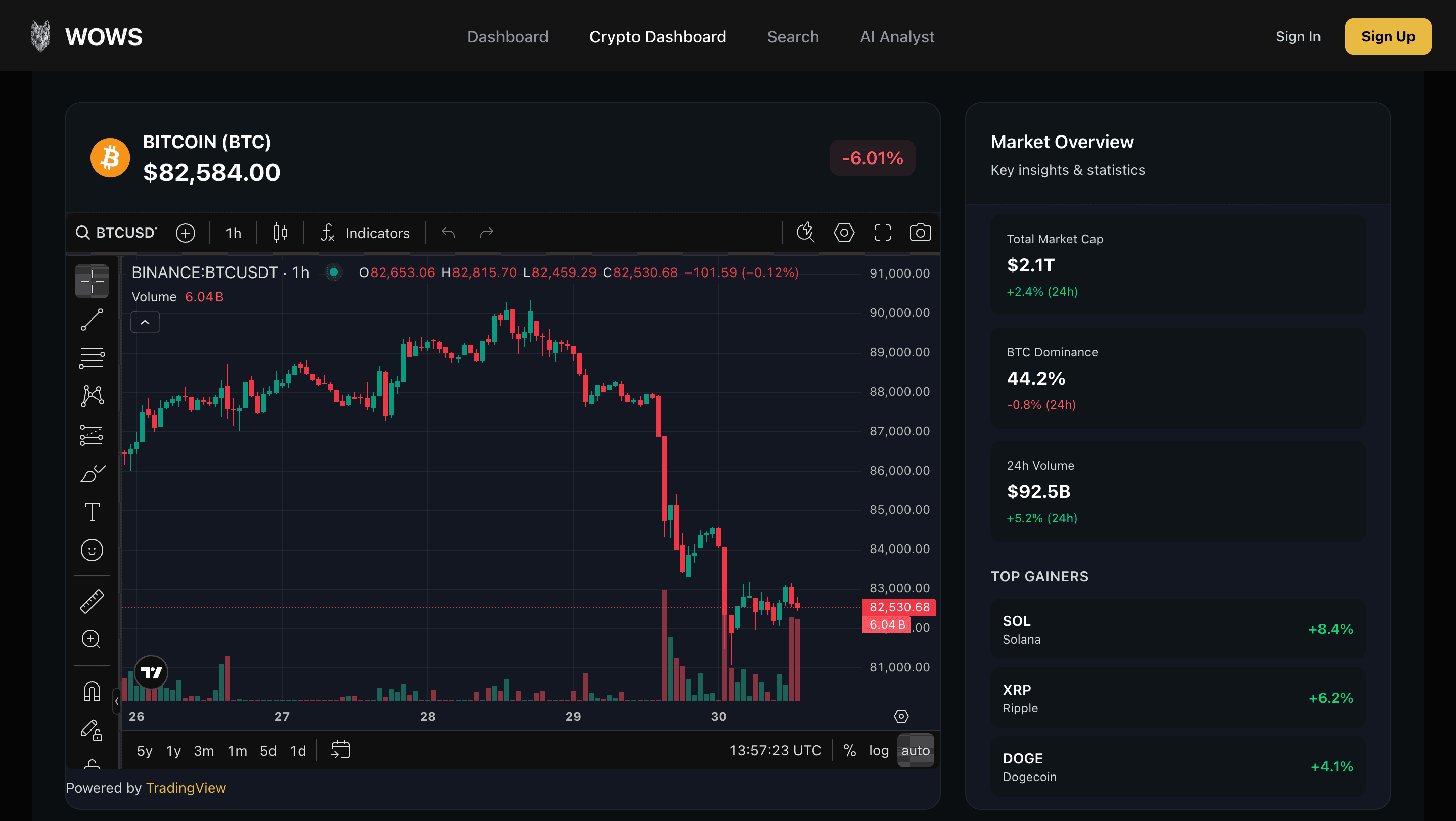Switch to the AI Analyst page
This screenshot has width=1456, height=821.
pyautogui.click(x=896, y=36)
